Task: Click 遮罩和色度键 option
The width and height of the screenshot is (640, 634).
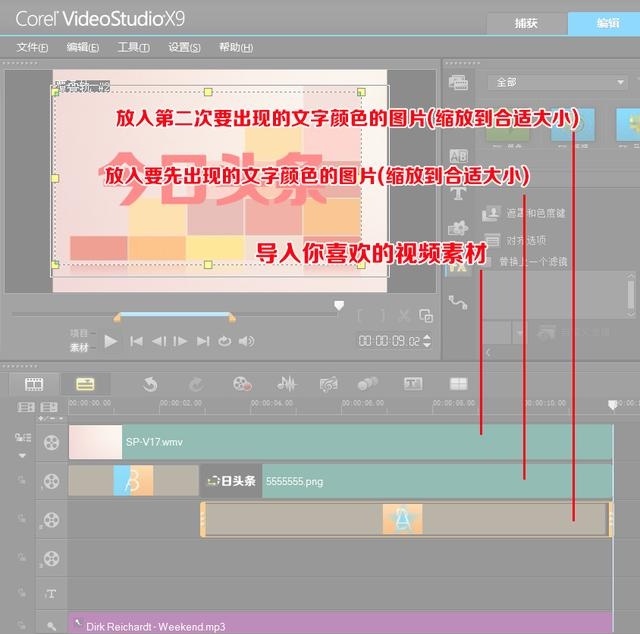Action: pos(536,213)
